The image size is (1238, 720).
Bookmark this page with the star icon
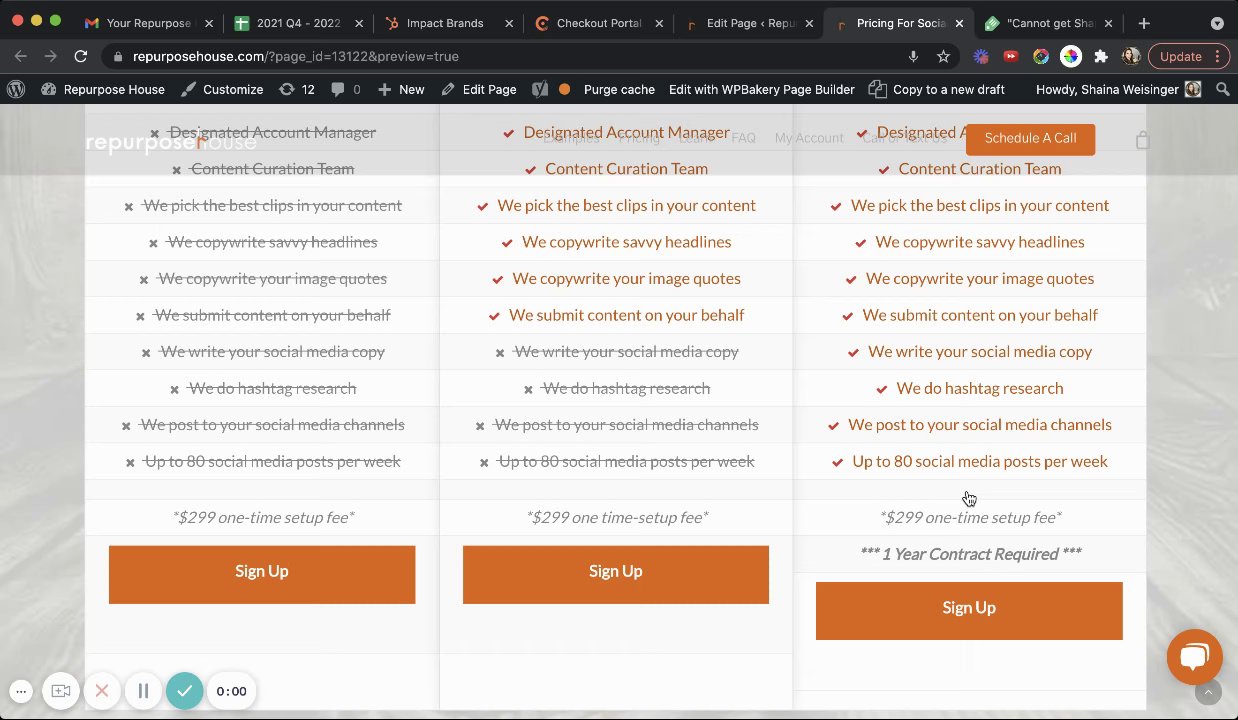(x=943, y=57)
